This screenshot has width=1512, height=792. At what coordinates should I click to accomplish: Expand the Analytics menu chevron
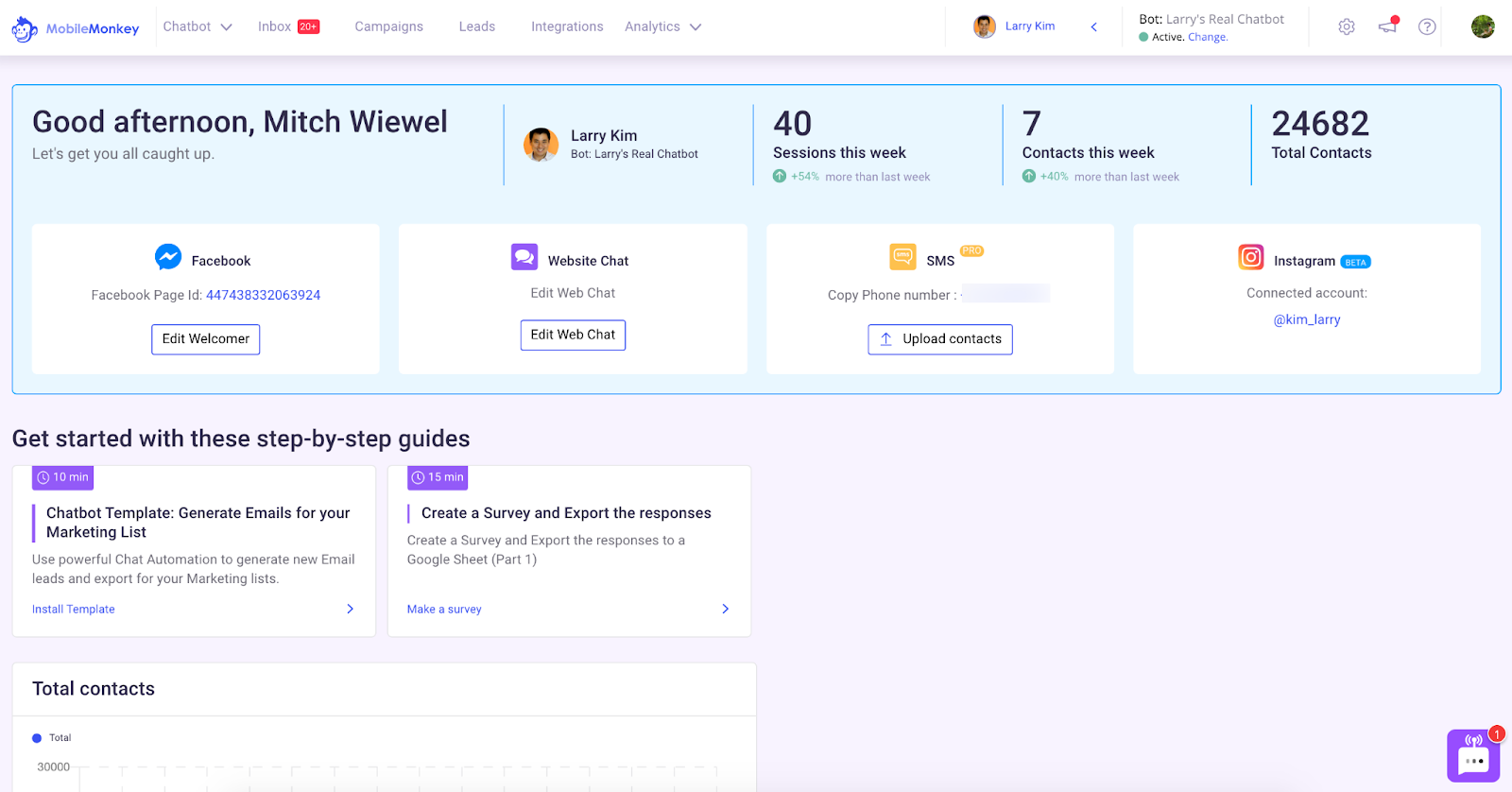(696, 27)
